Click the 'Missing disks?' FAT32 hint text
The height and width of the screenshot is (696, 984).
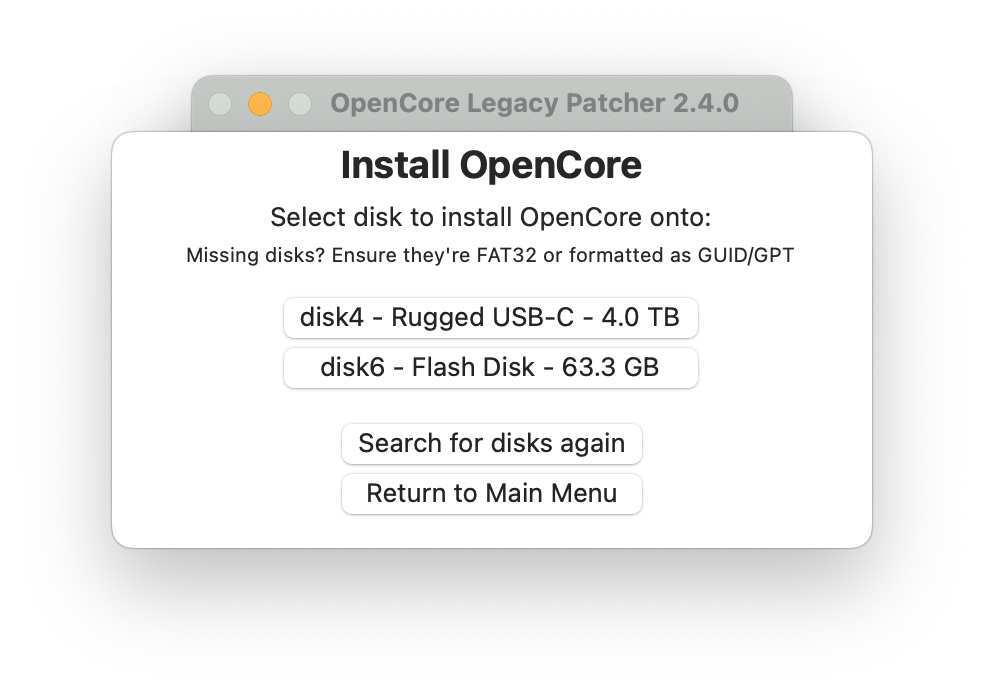click(x=490, y=255)
